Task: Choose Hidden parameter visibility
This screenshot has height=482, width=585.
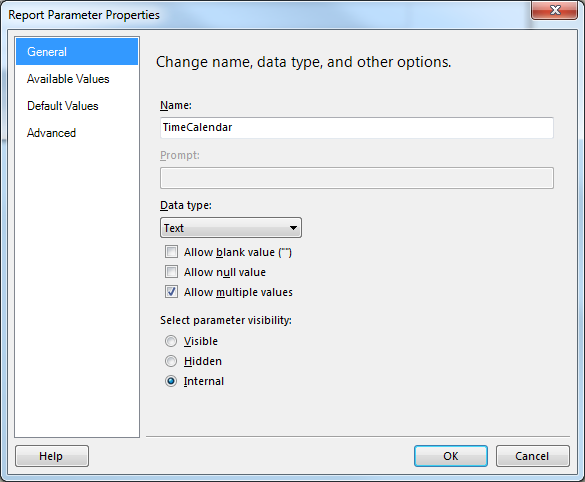Action: point(171,361)
